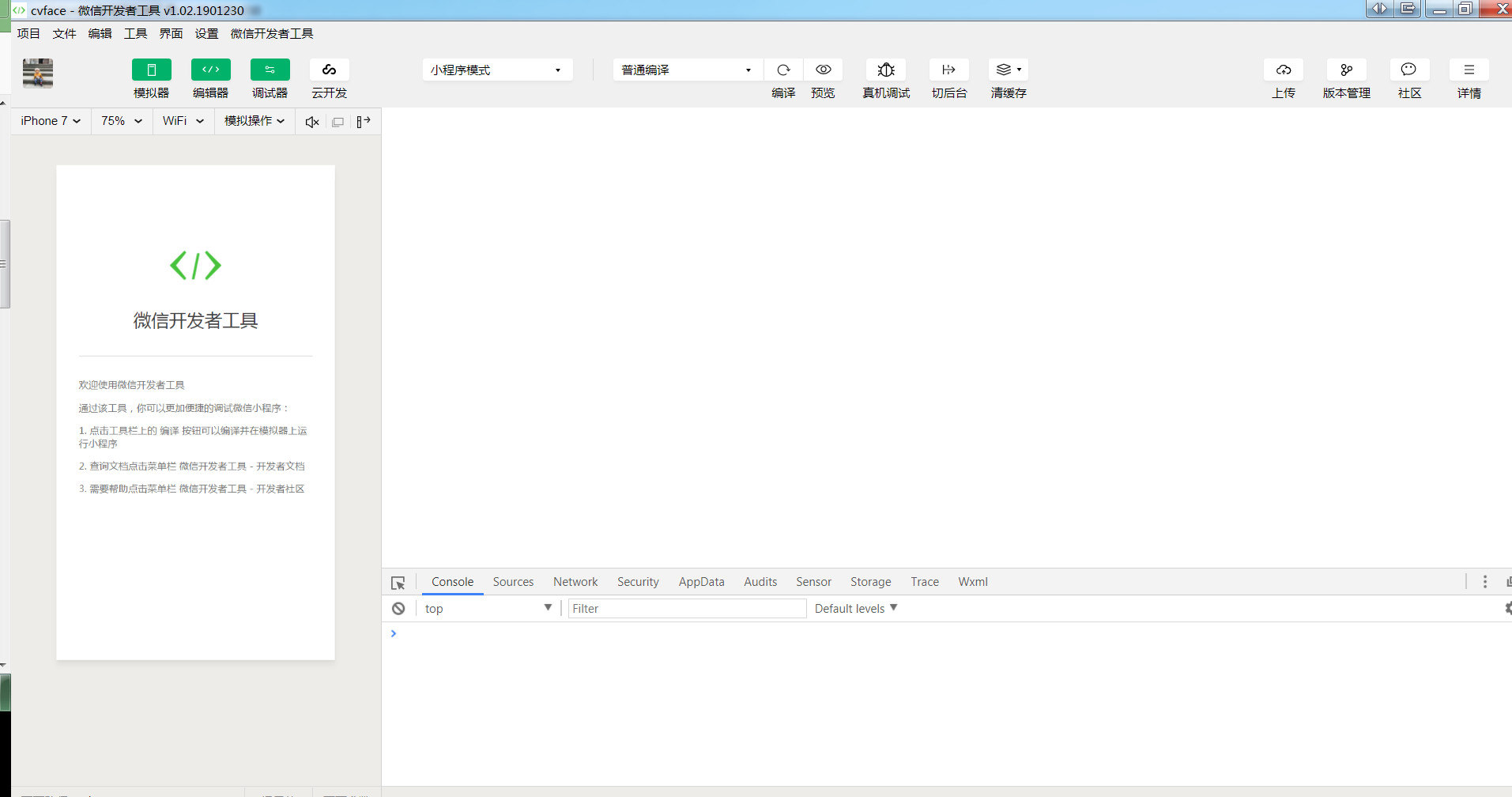Click the inspect element picker icon
Viewport: 1512px width, 797px height.
398,583
